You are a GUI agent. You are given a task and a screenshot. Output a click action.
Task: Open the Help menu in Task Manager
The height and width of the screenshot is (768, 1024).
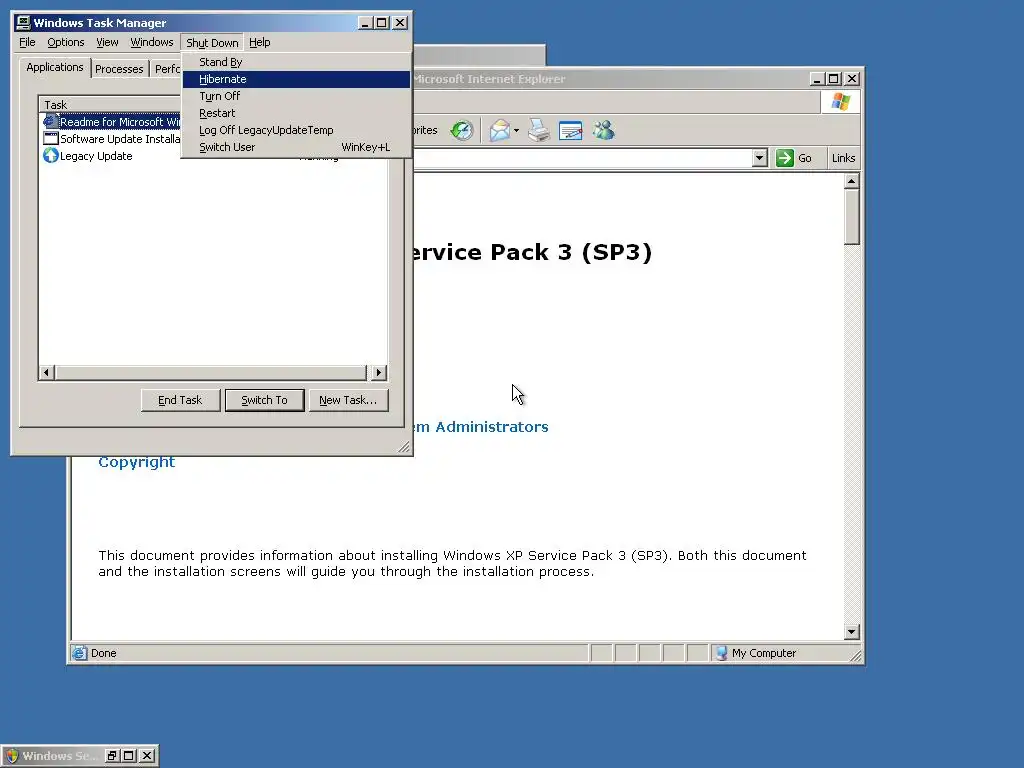[x=259, y=42]
